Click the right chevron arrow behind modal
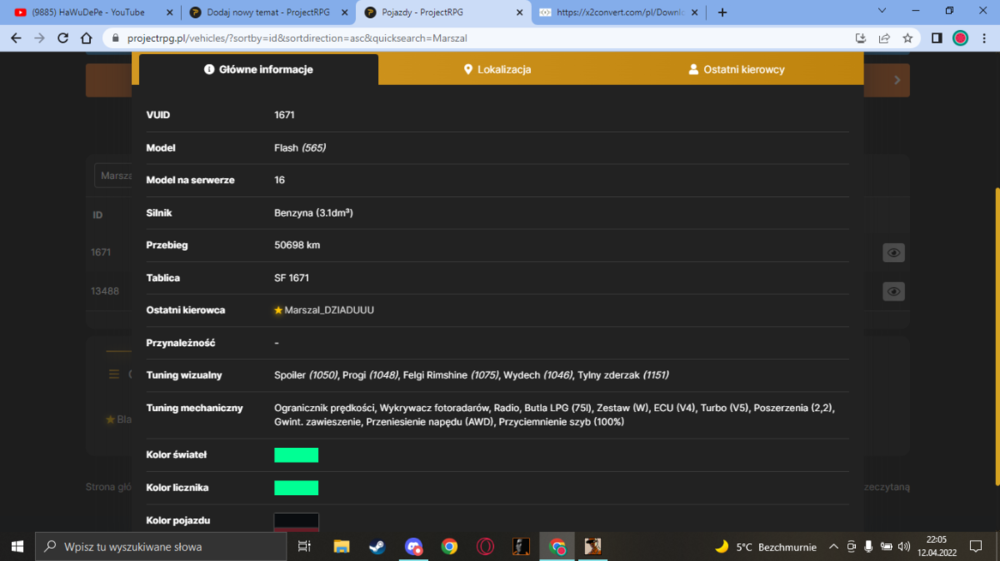1000x561 pixels. [897, 80]
